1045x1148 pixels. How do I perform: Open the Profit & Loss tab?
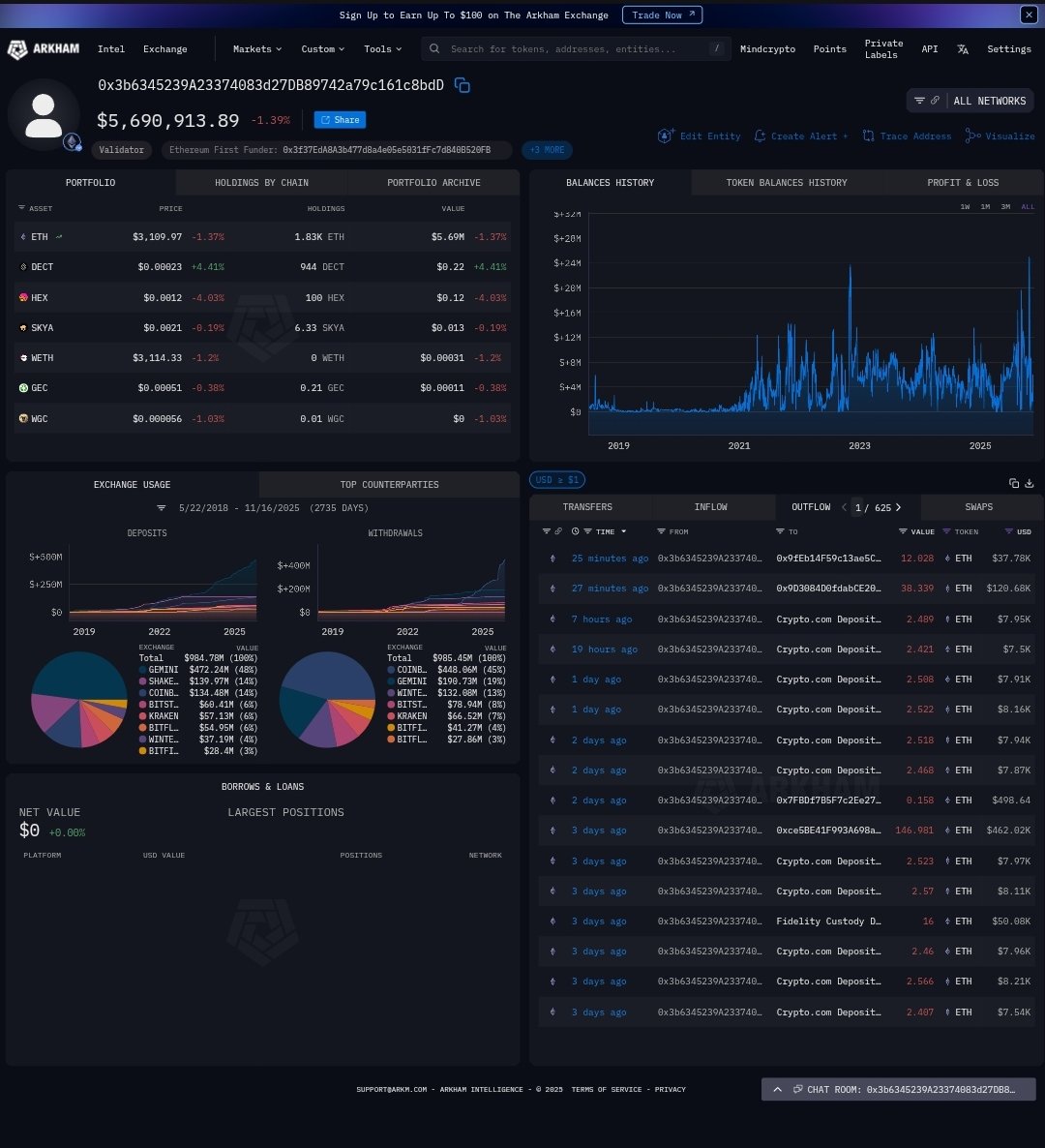pyautogui.click(x=963, y=182)
